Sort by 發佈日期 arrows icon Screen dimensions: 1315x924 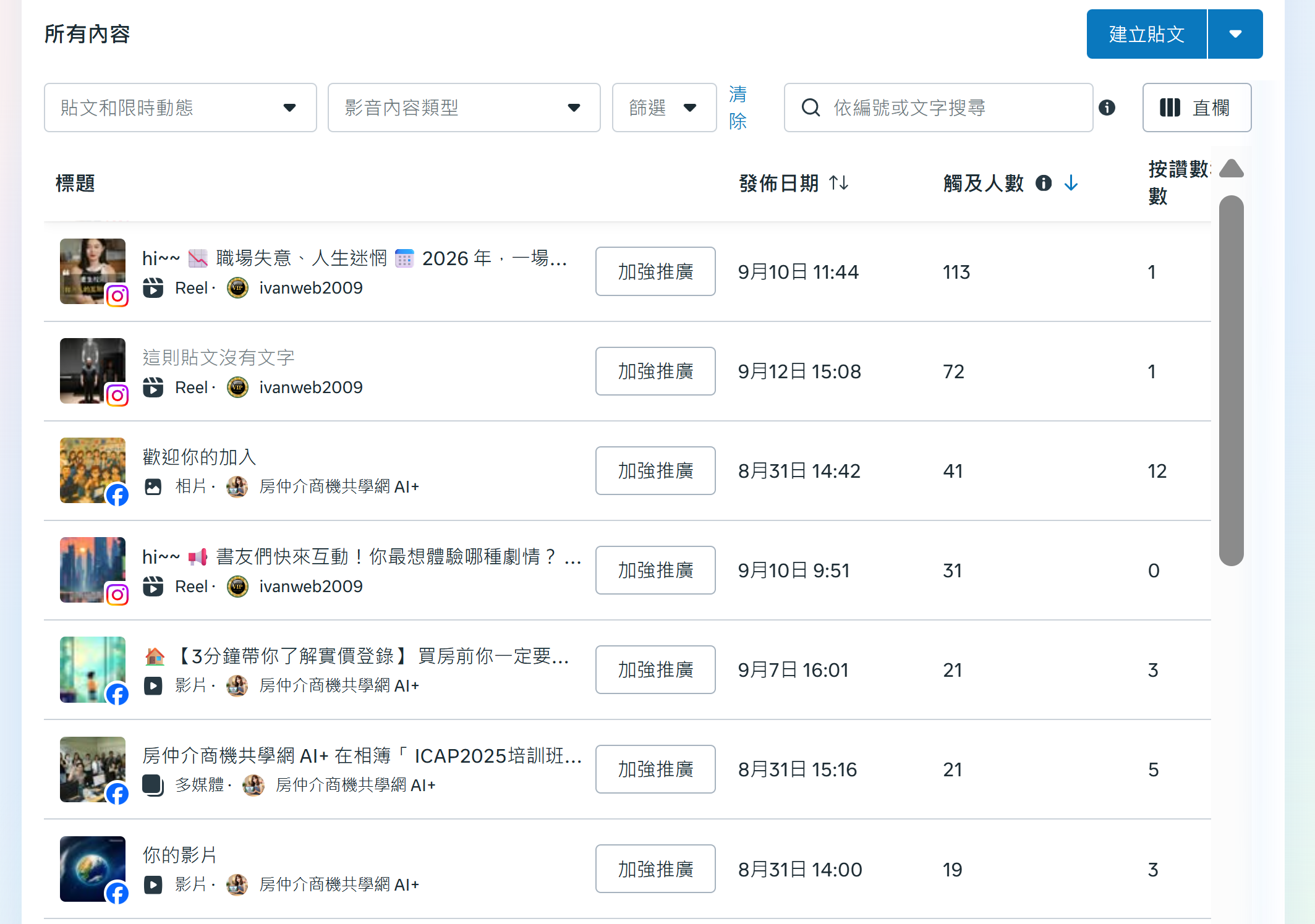click(x=839, y=183)
